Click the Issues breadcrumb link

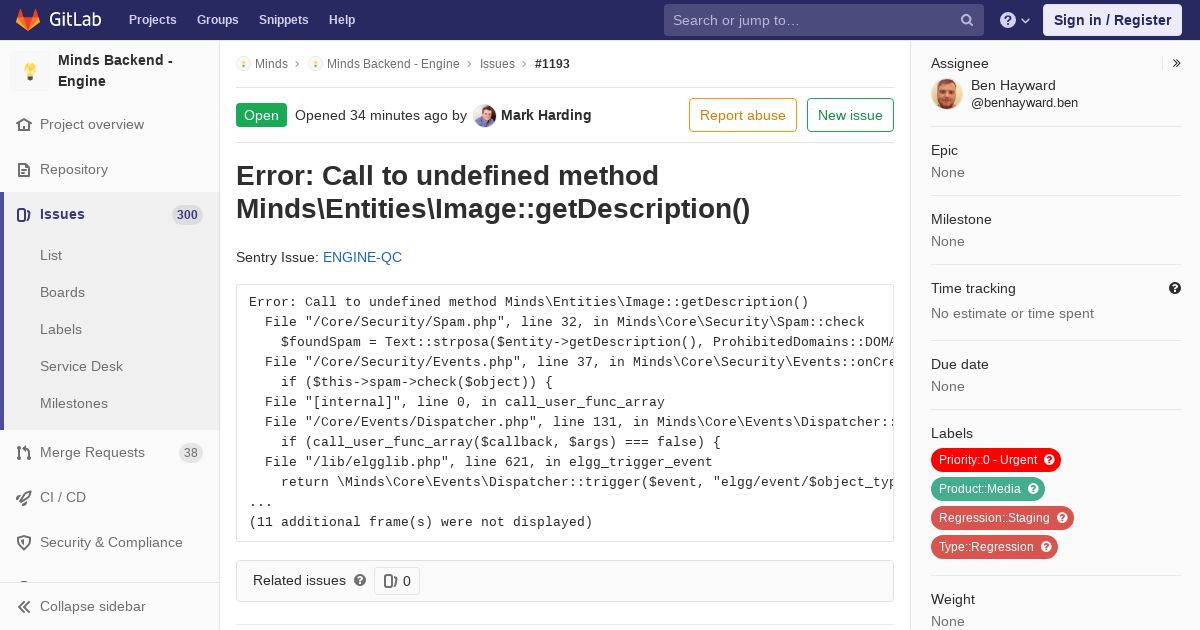(497, 64)
